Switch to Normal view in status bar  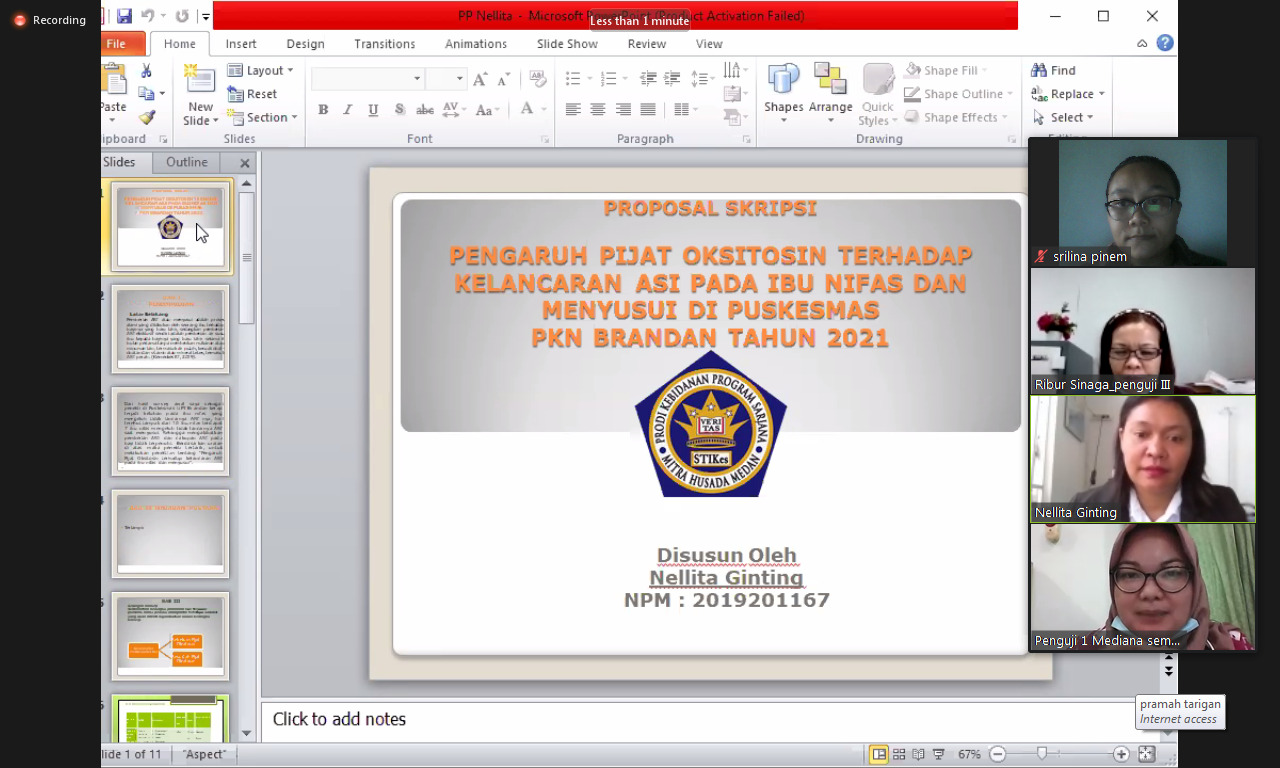coord(879,754)
